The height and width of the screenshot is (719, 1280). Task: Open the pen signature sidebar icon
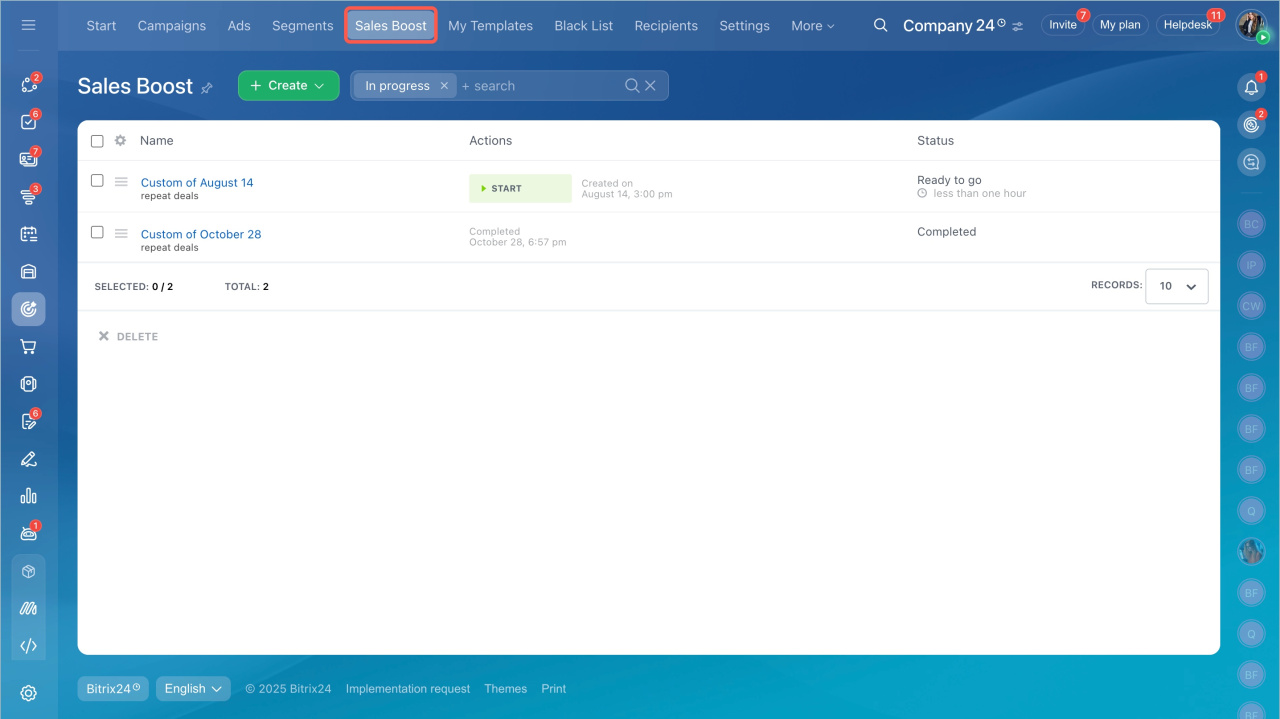tap(28, 459)
